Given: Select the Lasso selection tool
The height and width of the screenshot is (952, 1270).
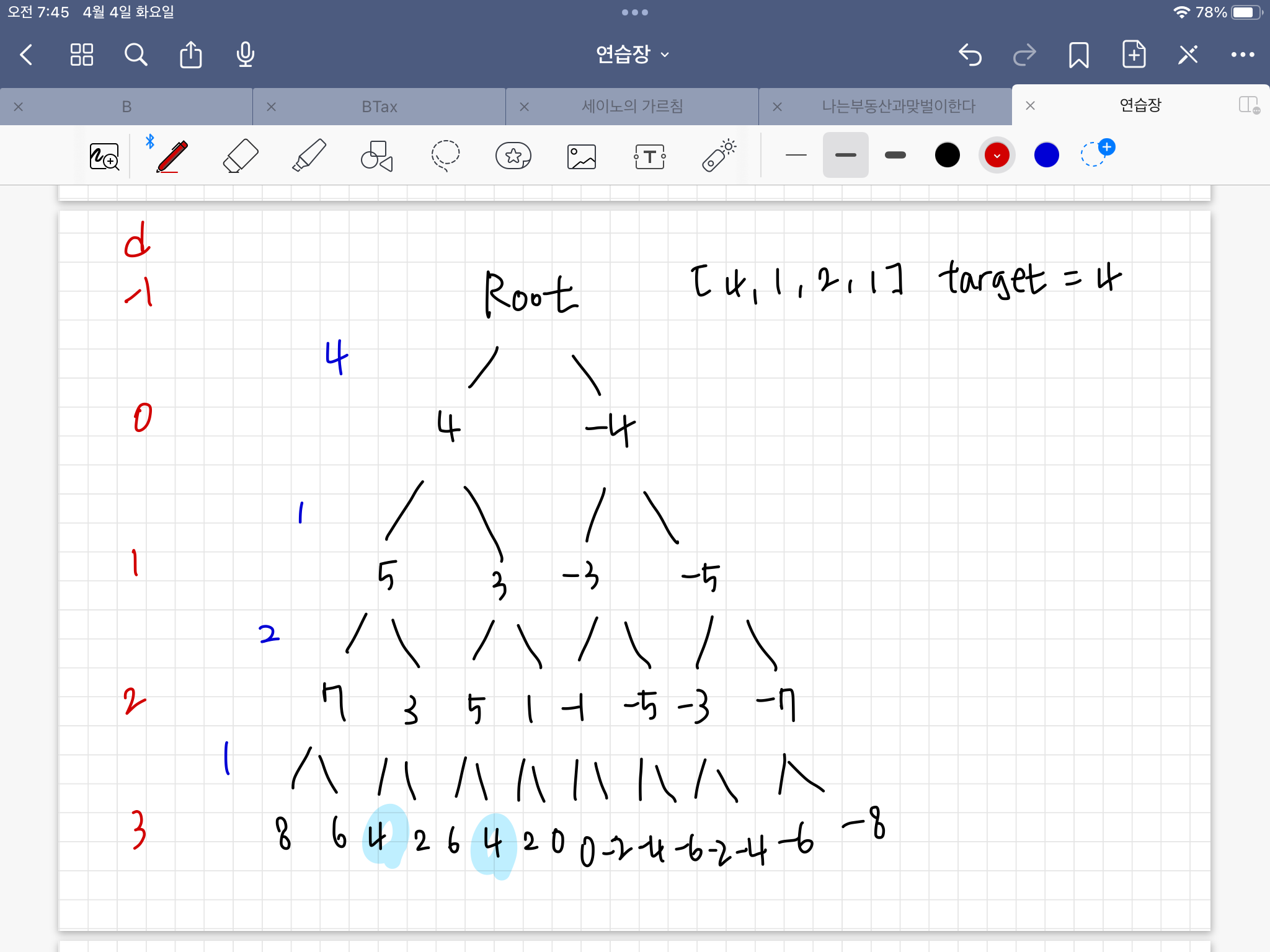Looking at the screenshot, I should 445,156.
